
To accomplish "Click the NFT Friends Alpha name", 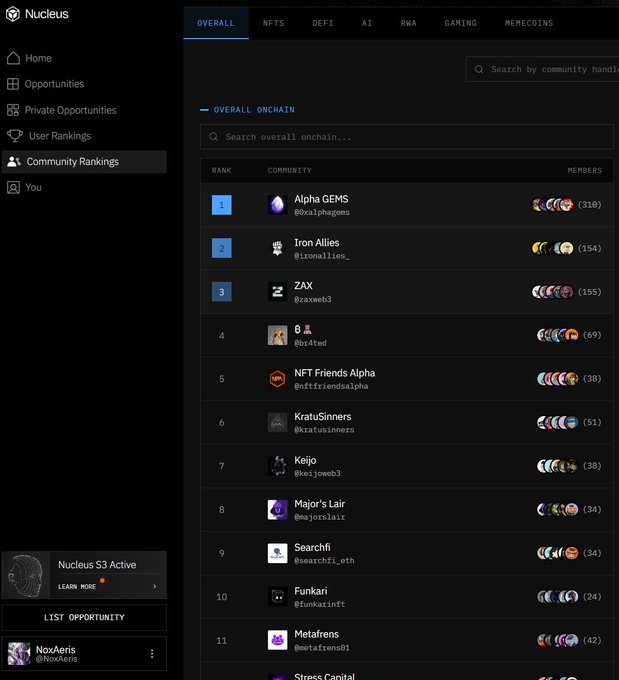I will 334,373.
